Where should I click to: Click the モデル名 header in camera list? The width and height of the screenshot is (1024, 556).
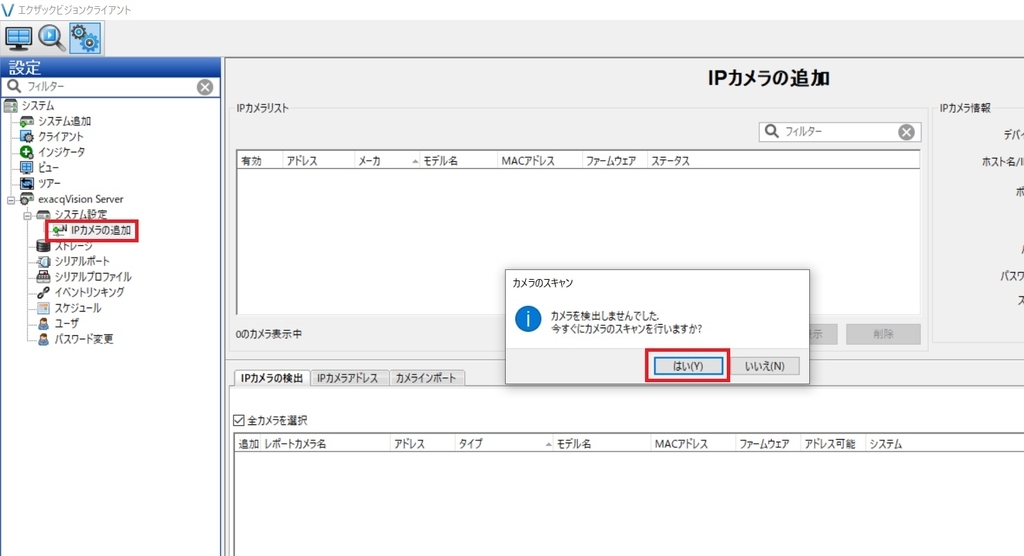pos(458,161)
